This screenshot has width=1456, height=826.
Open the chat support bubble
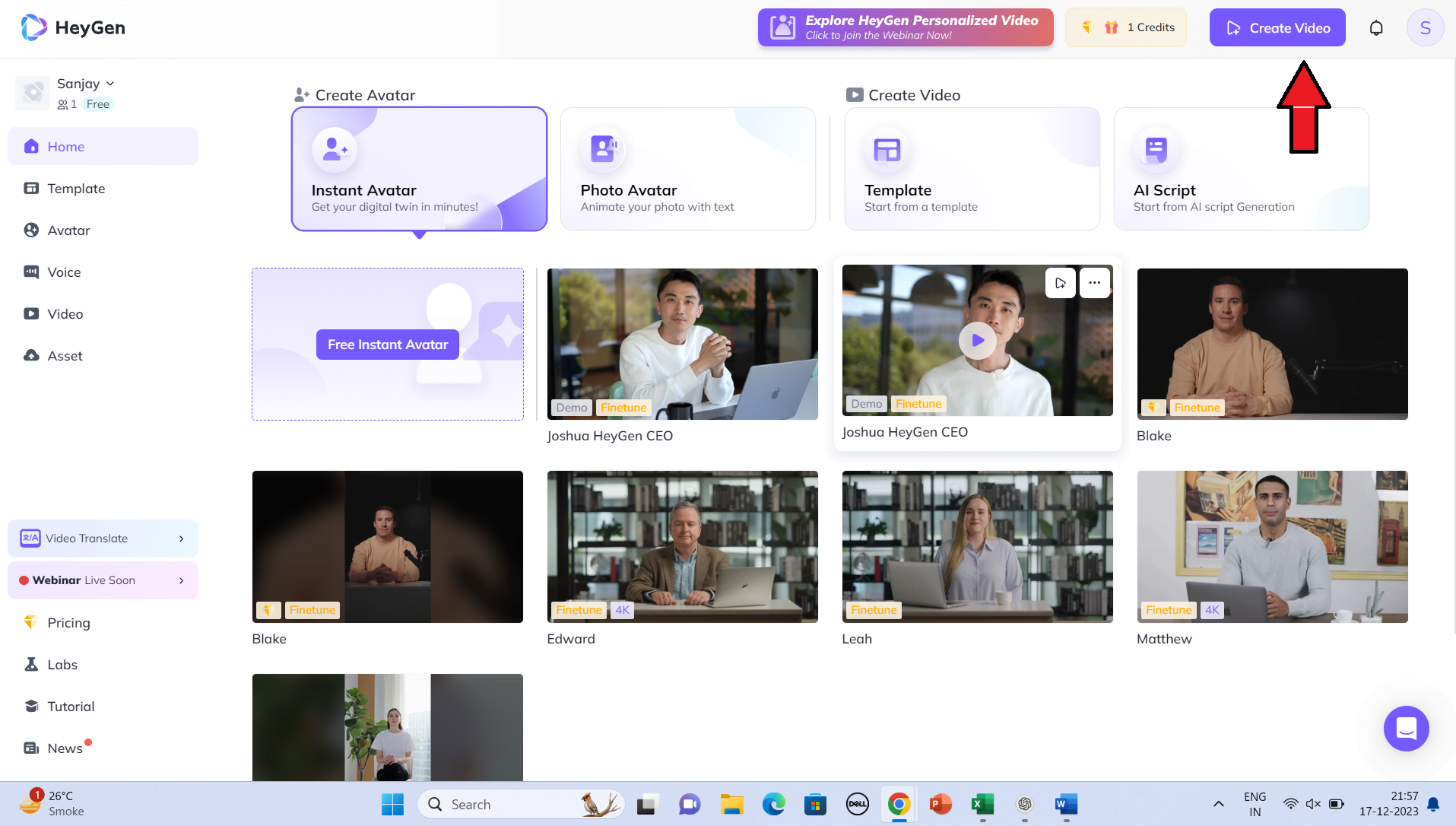pos(1406,729)
